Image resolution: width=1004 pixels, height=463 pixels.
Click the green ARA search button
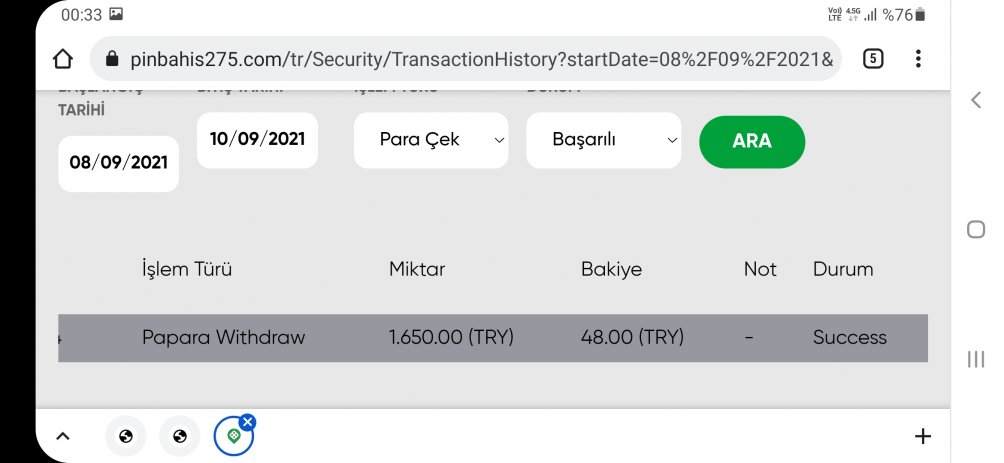click(752, 142)
